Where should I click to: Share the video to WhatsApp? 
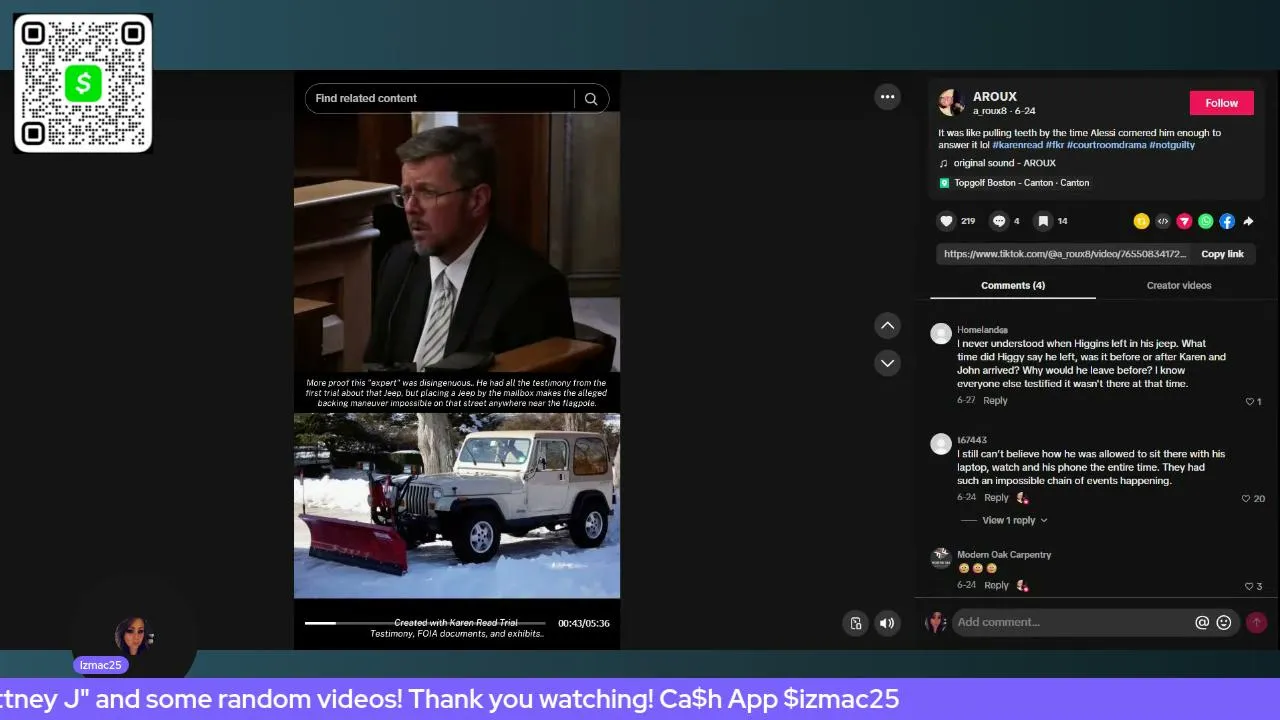pos(1205,221)
